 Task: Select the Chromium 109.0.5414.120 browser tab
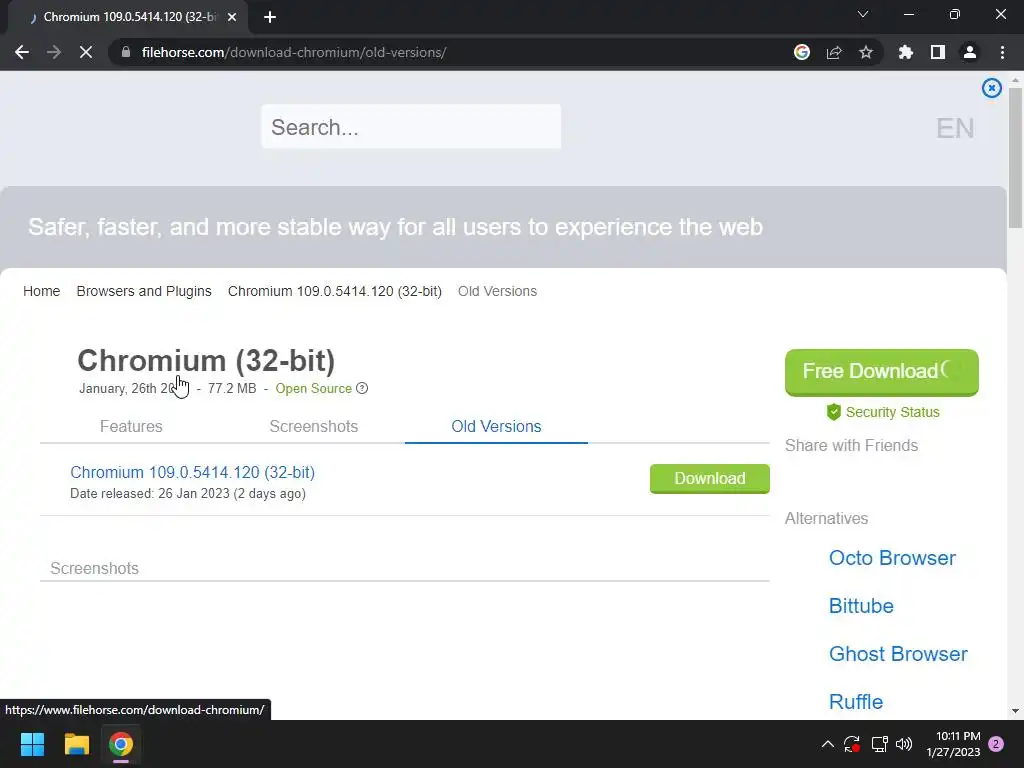[127, 17]
